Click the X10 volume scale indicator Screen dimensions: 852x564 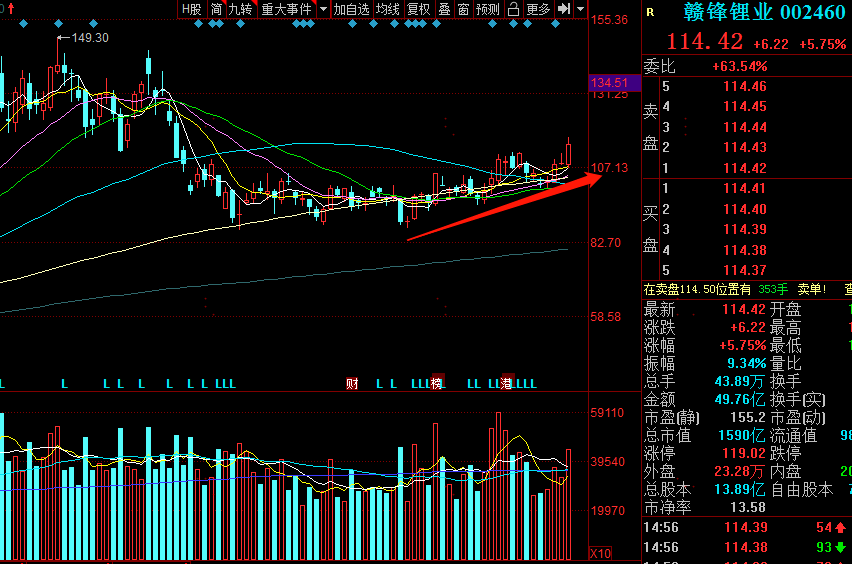[x=600, y=553]
